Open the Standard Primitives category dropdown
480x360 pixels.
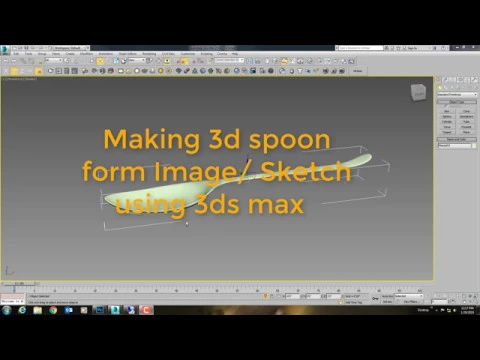[x=457, y=95]
